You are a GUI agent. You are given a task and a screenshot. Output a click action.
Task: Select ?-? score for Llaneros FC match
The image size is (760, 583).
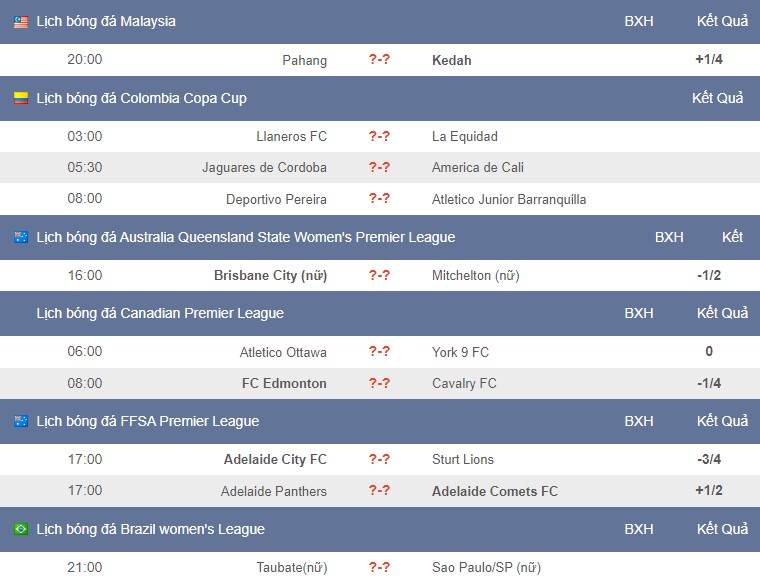click(x=379, y=136)
